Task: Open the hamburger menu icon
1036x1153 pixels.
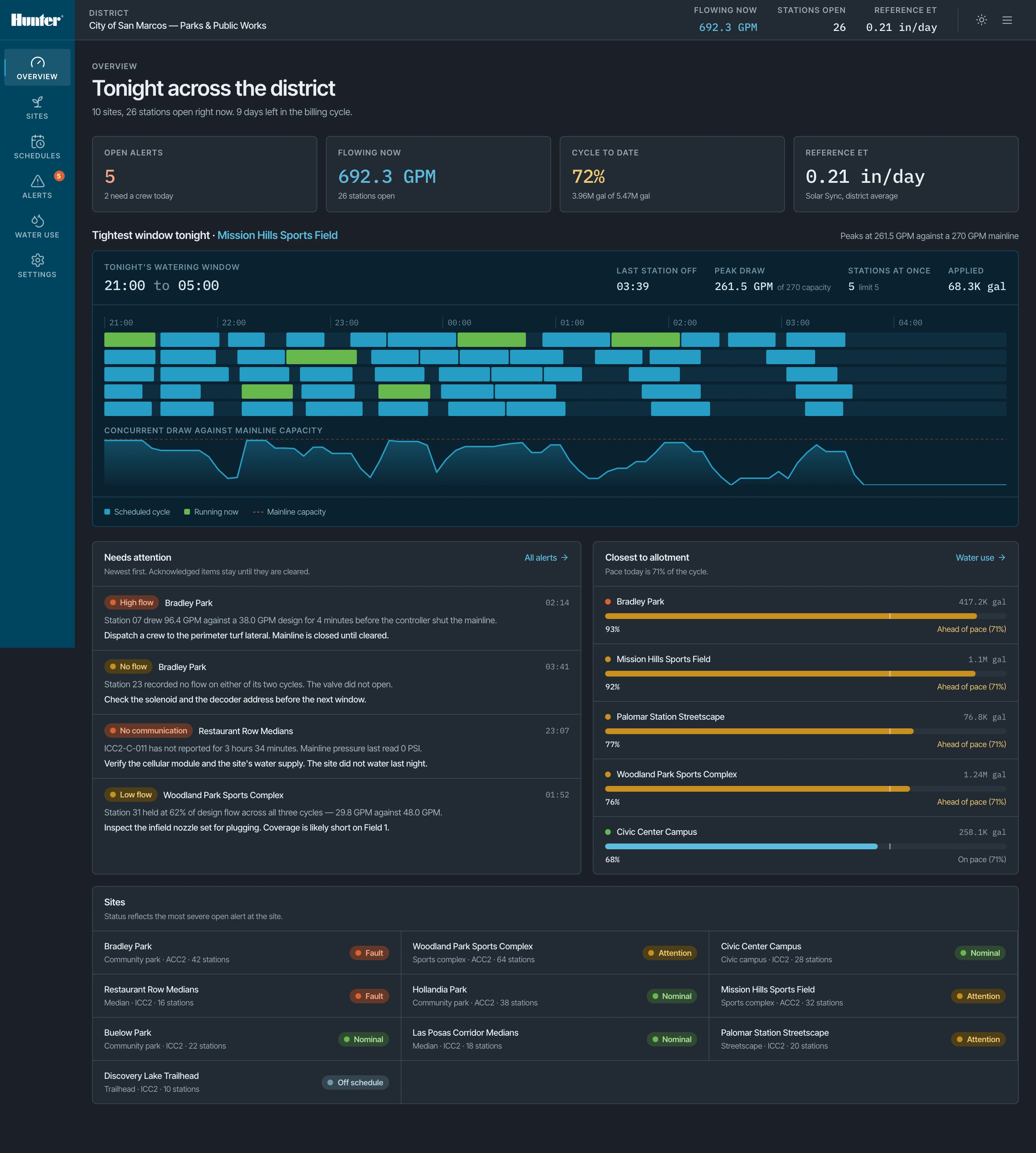Action: (x=1007, y=20)
